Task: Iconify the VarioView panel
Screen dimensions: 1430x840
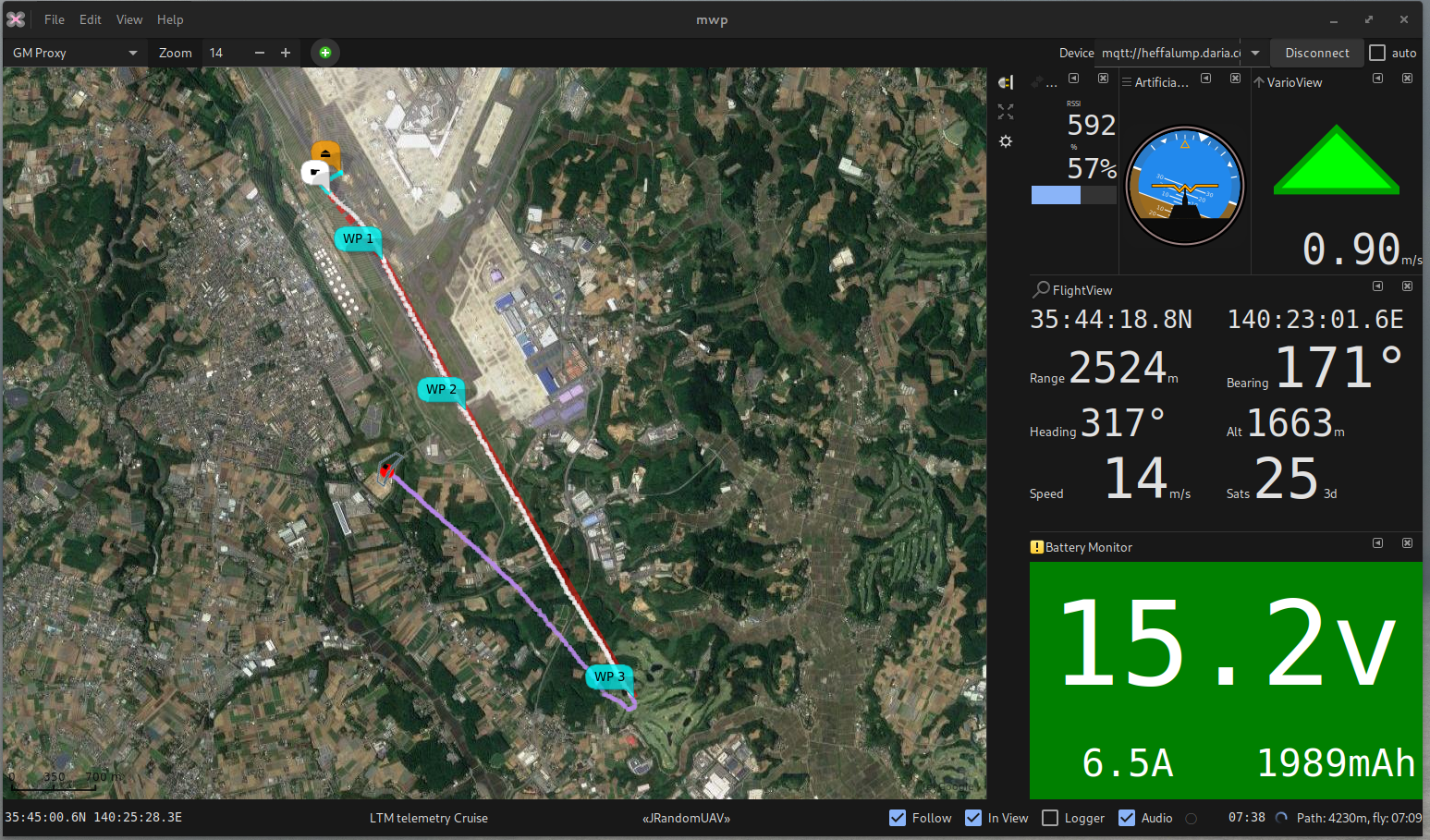Action: [x=1377, y=79]
